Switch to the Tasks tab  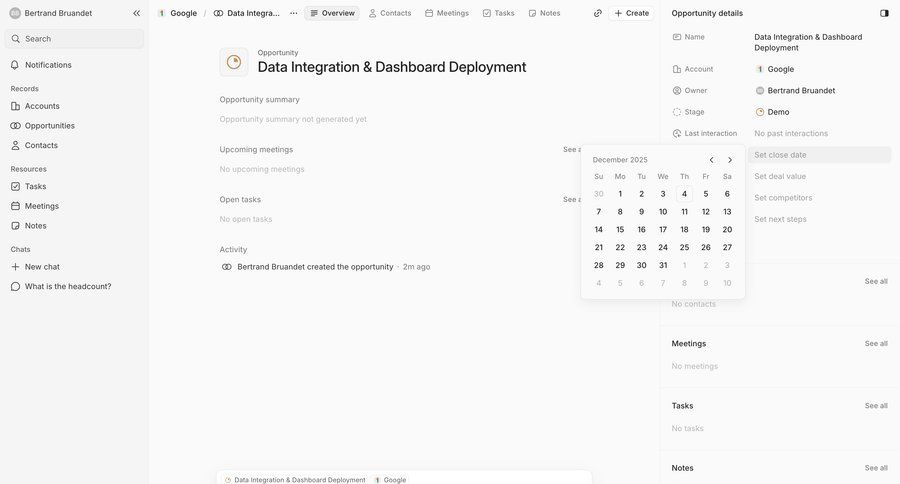pos(498,13)
